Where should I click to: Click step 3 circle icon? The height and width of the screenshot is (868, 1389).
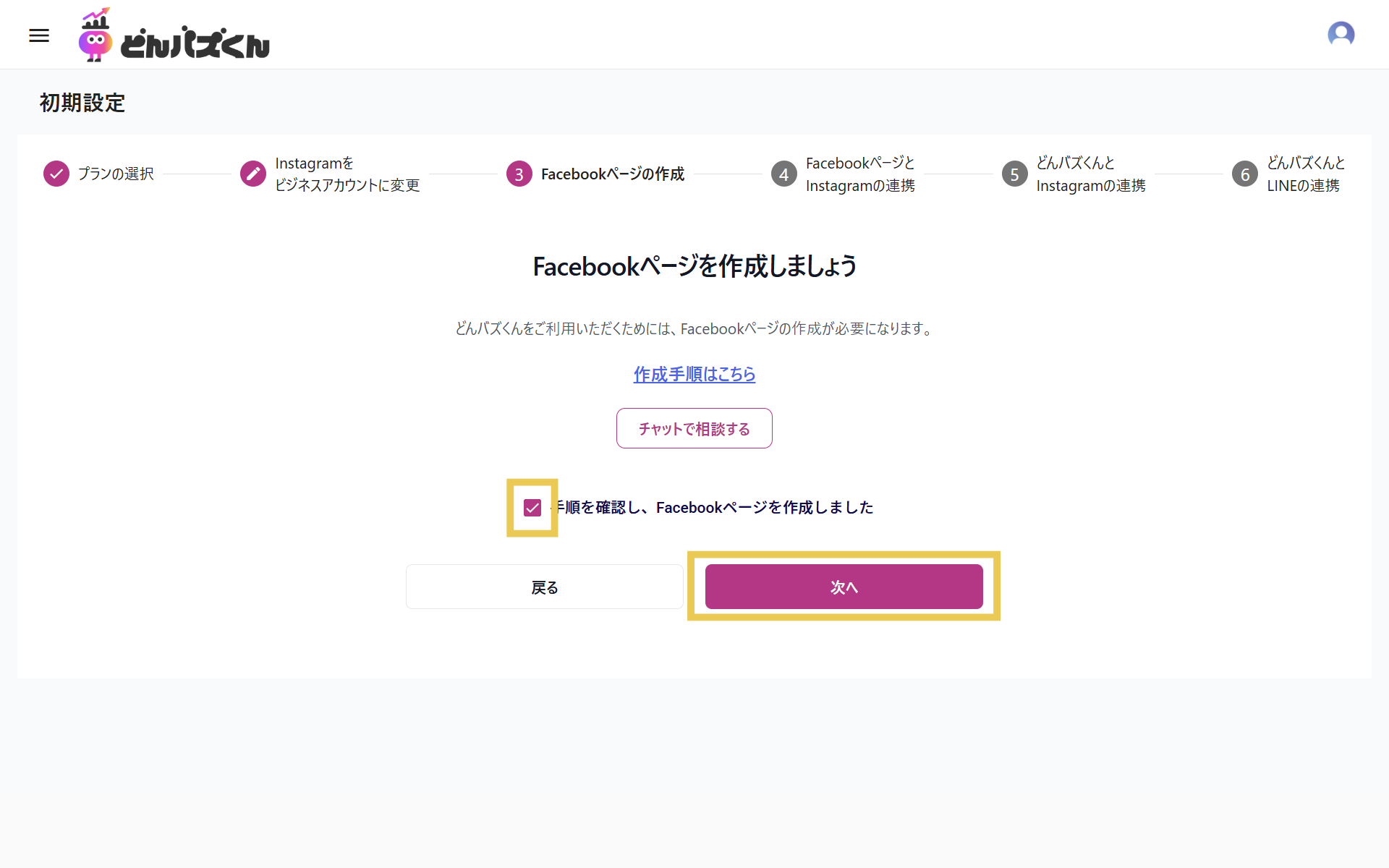coord(519,174)
